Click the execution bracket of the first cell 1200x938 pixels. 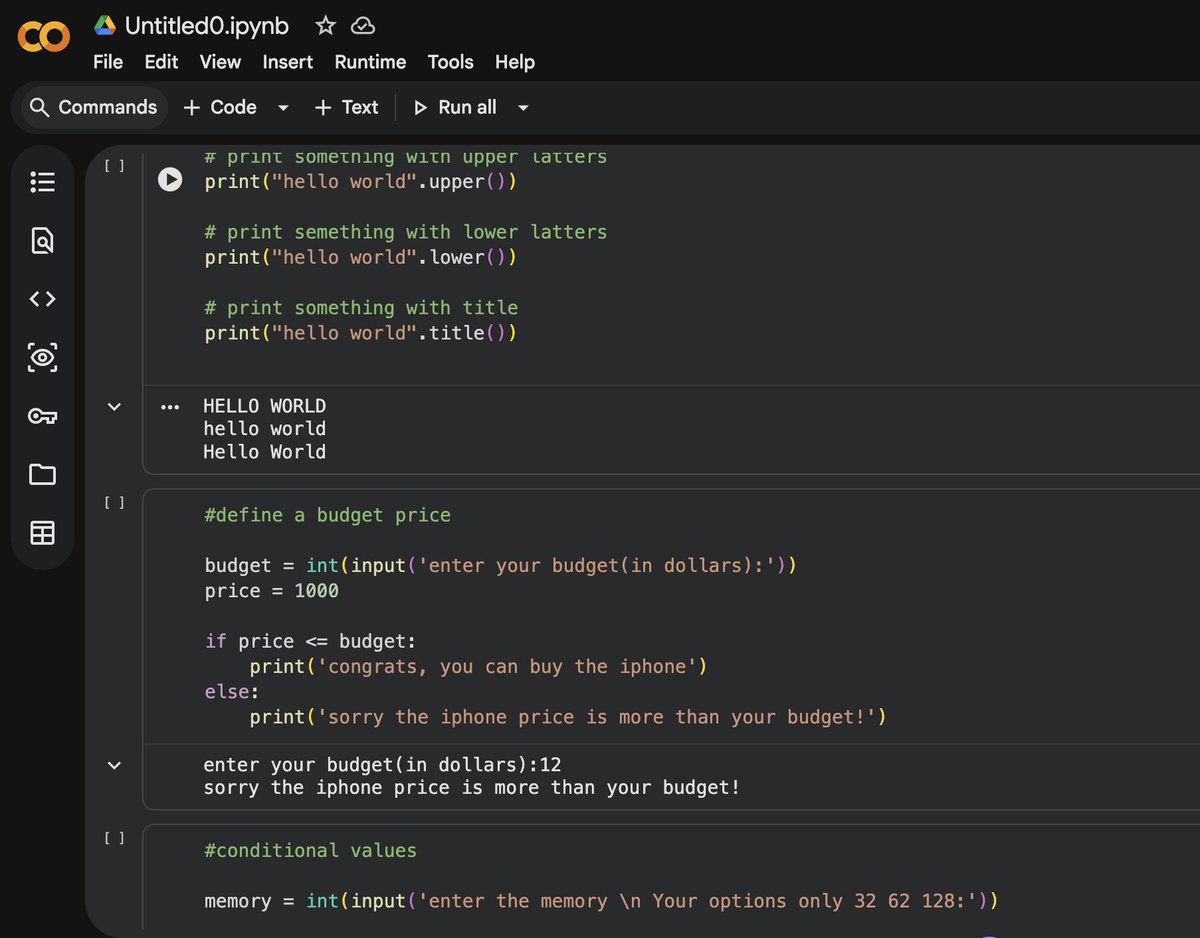(x=115, y=166)
